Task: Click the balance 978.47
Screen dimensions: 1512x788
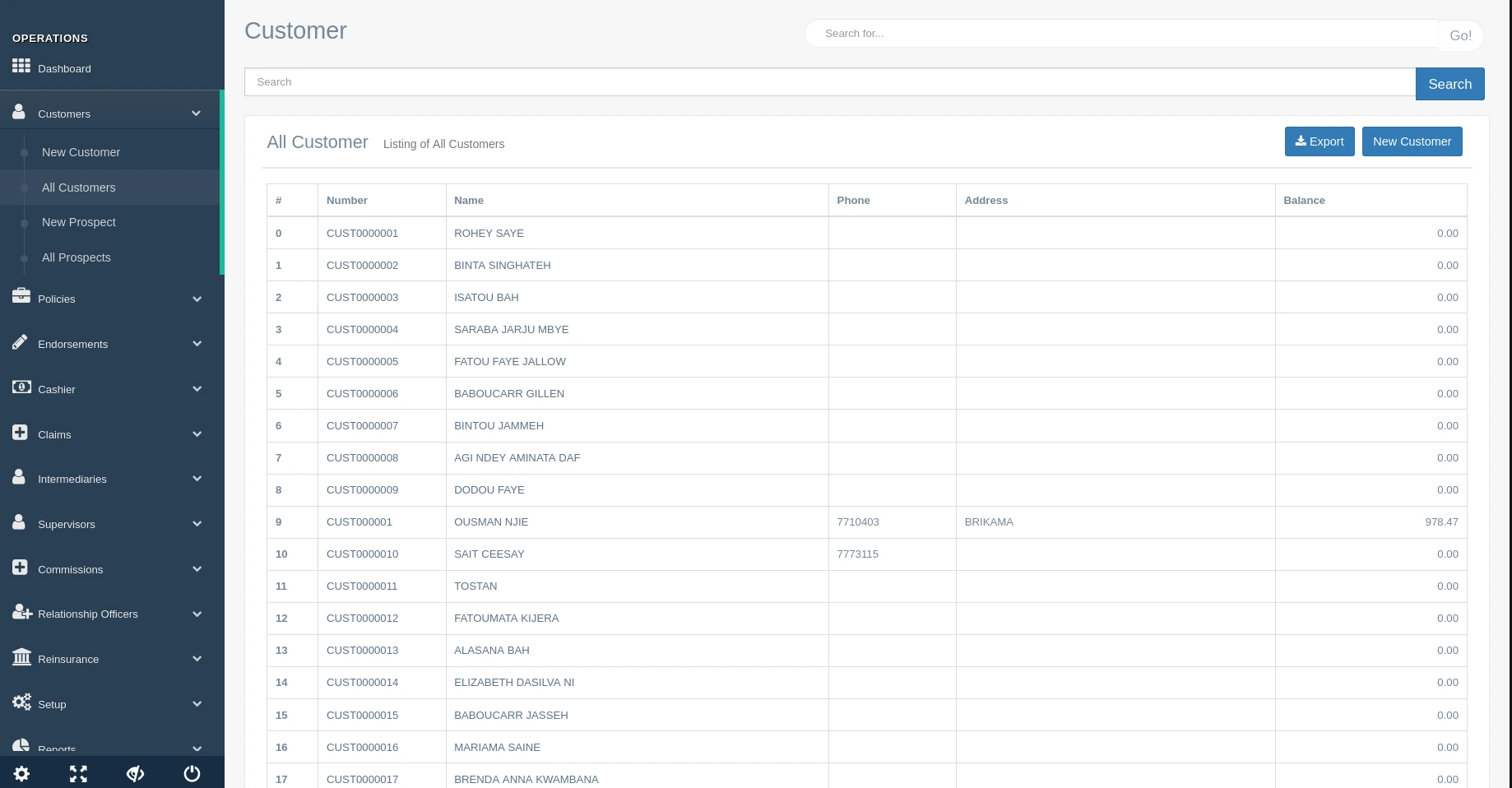Action: (1441, 521)
